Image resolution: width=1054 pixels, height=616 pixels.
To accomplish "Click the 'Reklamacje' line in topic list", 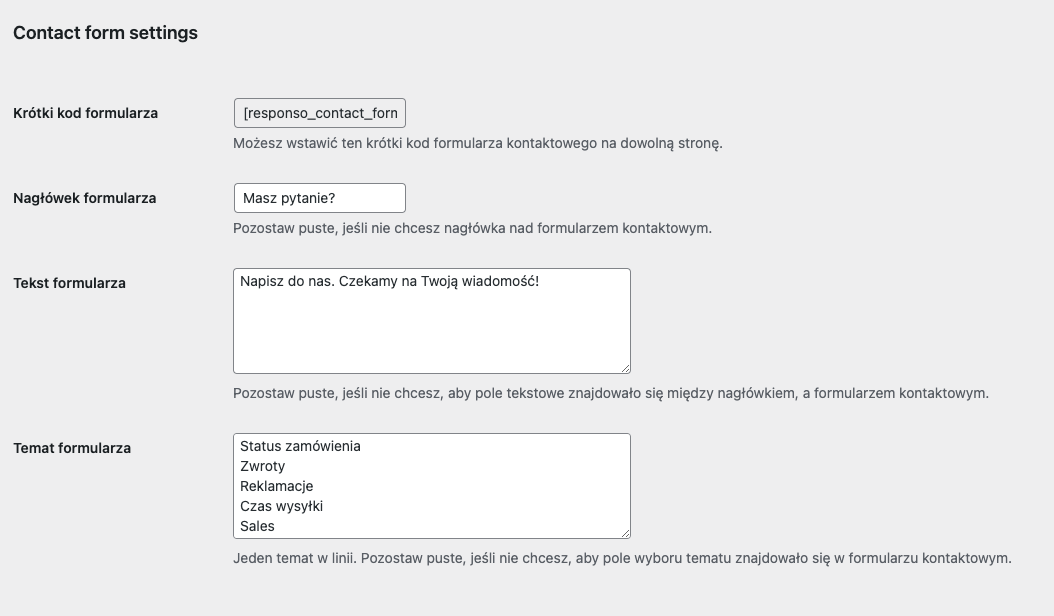I will pyautogui.click(x=276, y=486).
